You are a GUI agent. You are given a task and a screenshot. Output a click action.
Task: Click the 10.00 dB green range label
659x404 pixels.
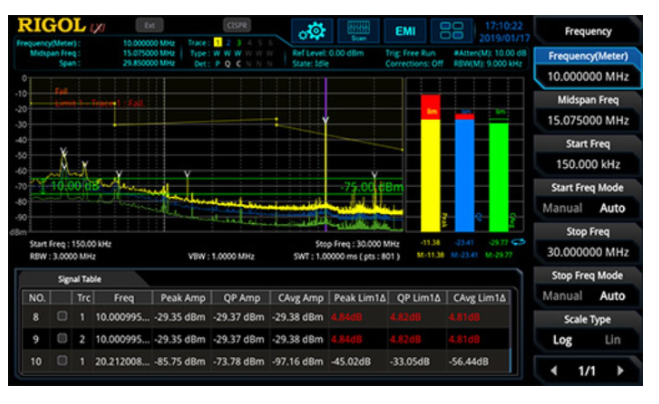coord(75,185)
